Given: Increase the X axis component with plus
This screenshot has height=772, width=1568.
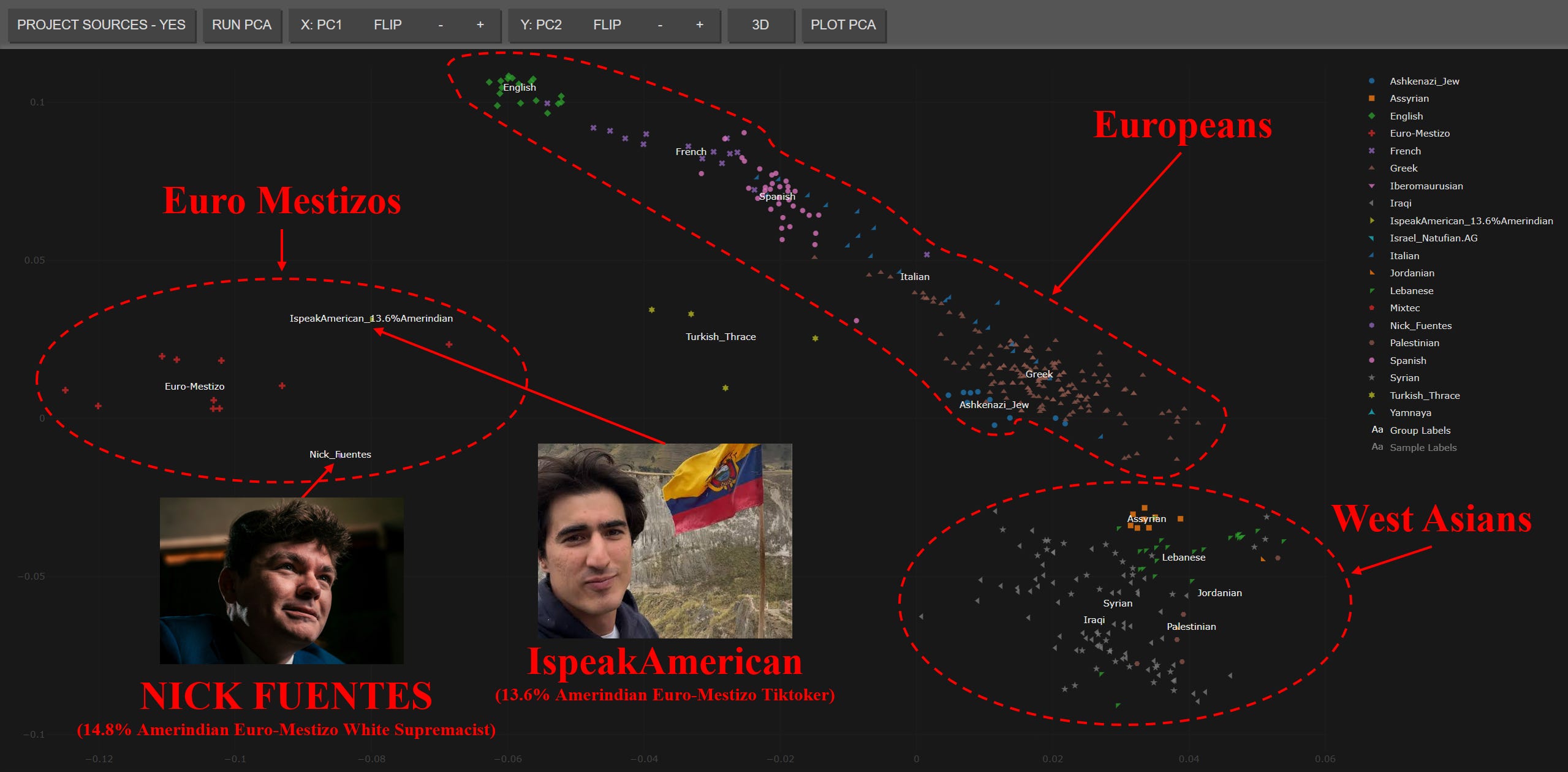Looking at the screenshot, I should pyautogui.click(x=480, y=25).
